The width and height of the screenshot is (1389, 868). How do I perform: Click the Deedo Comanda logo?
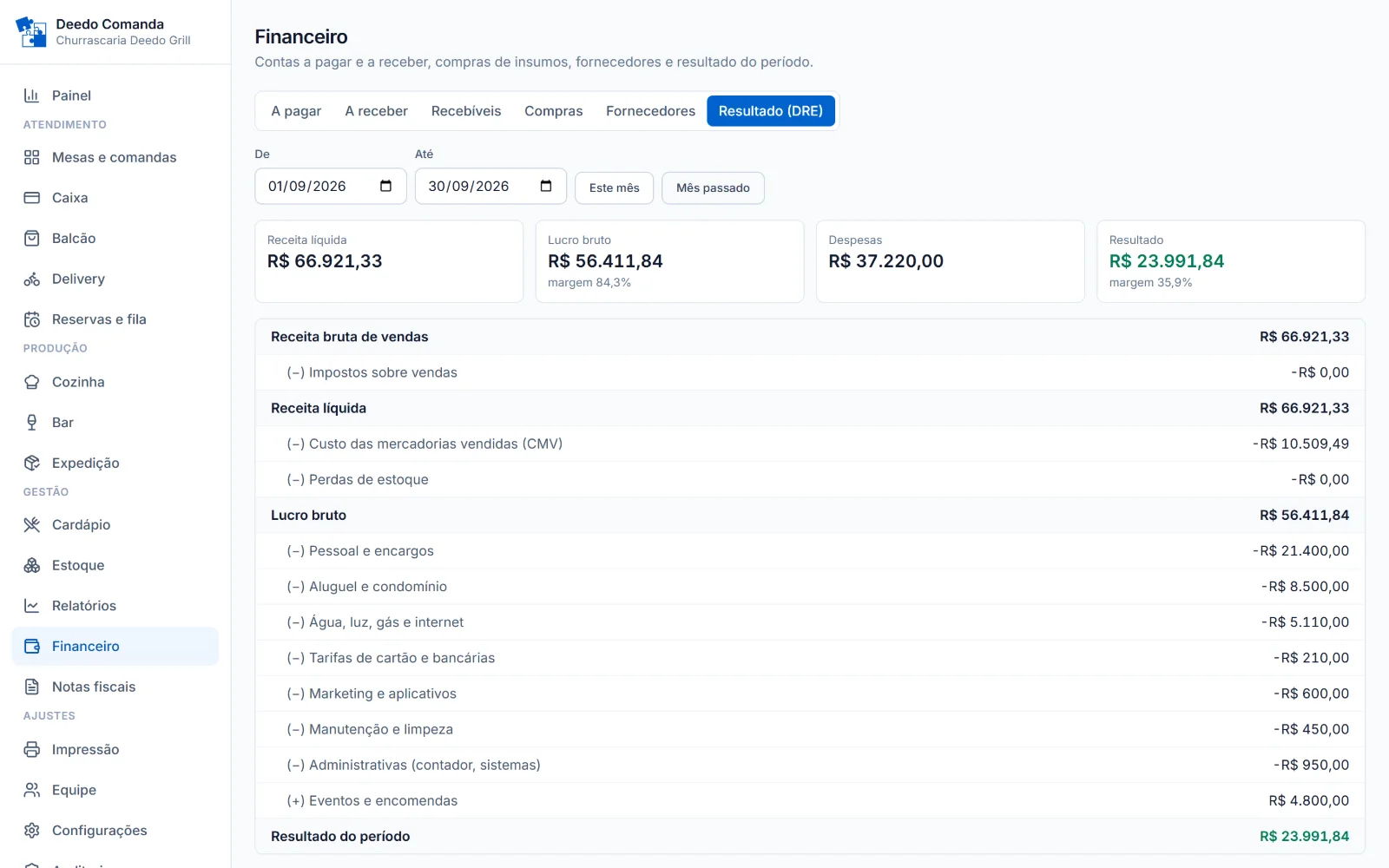coord(31,32)
